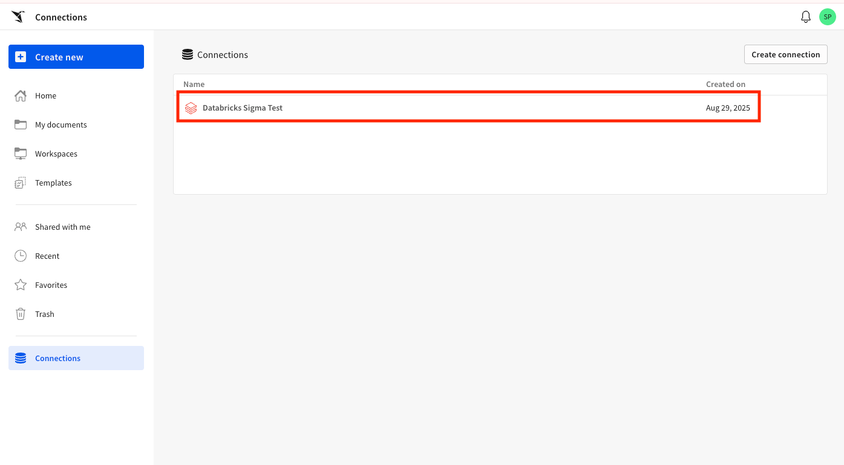Sort by the Created on column header

pyautogui.click(x=725, y=84)
